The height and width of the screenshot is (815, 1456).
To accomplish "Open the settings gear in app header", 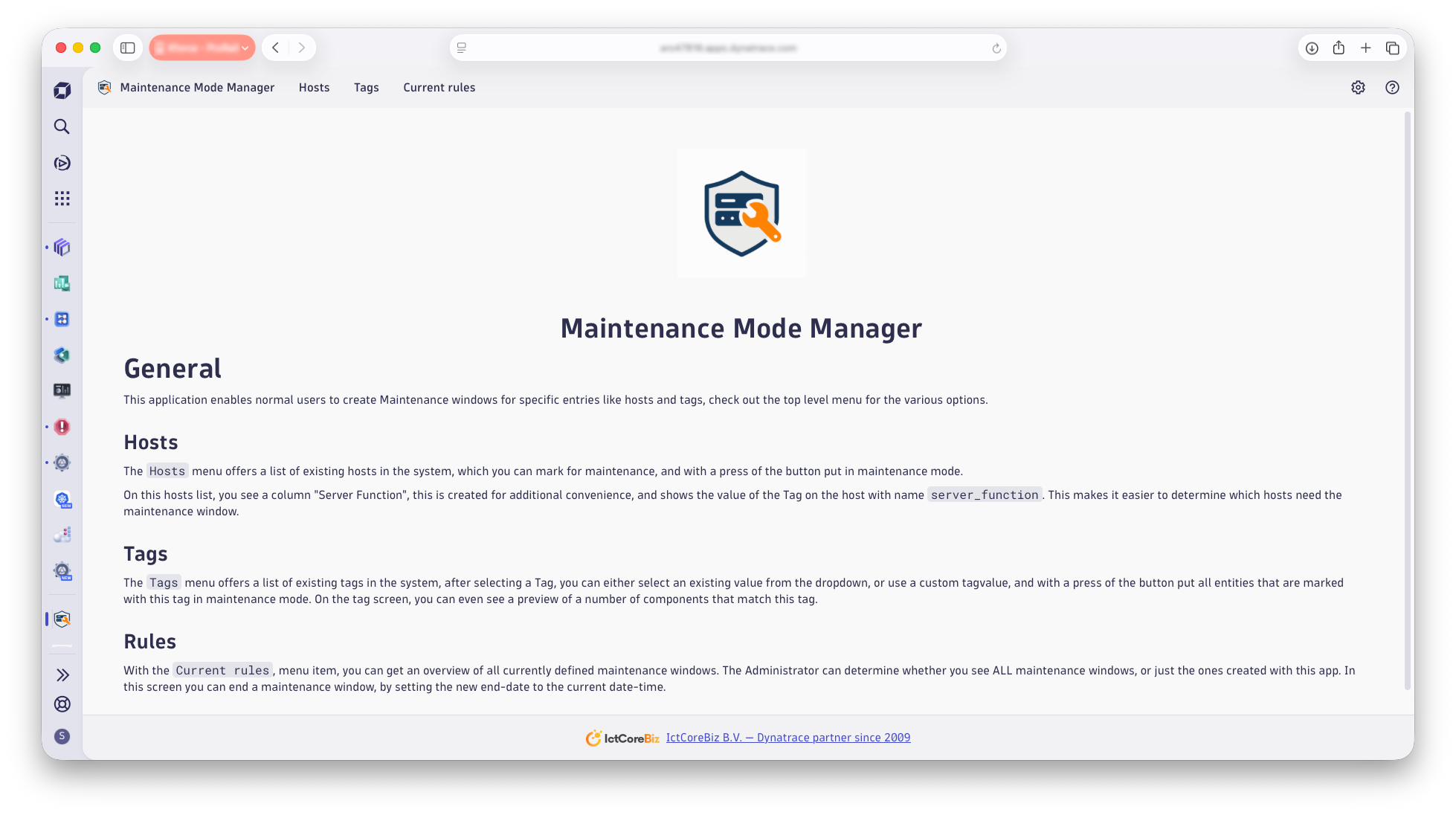I will coord(1358,88).
